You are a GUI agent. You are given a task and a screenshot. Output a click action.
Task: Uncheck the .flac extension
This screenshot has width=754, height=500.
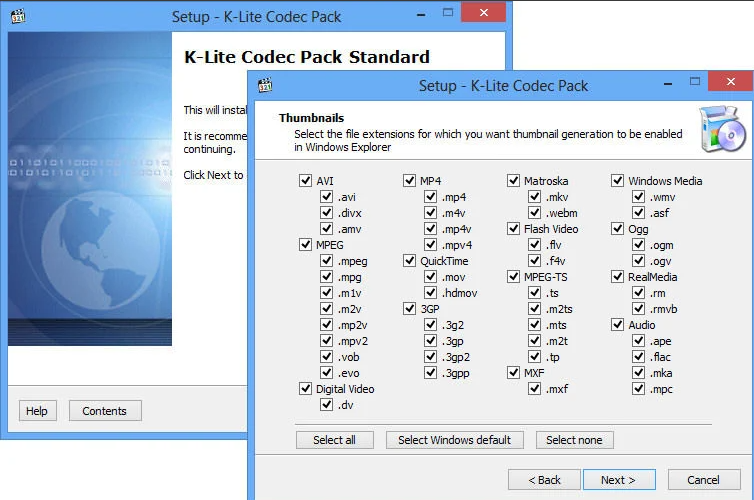(x=639, y=357)
